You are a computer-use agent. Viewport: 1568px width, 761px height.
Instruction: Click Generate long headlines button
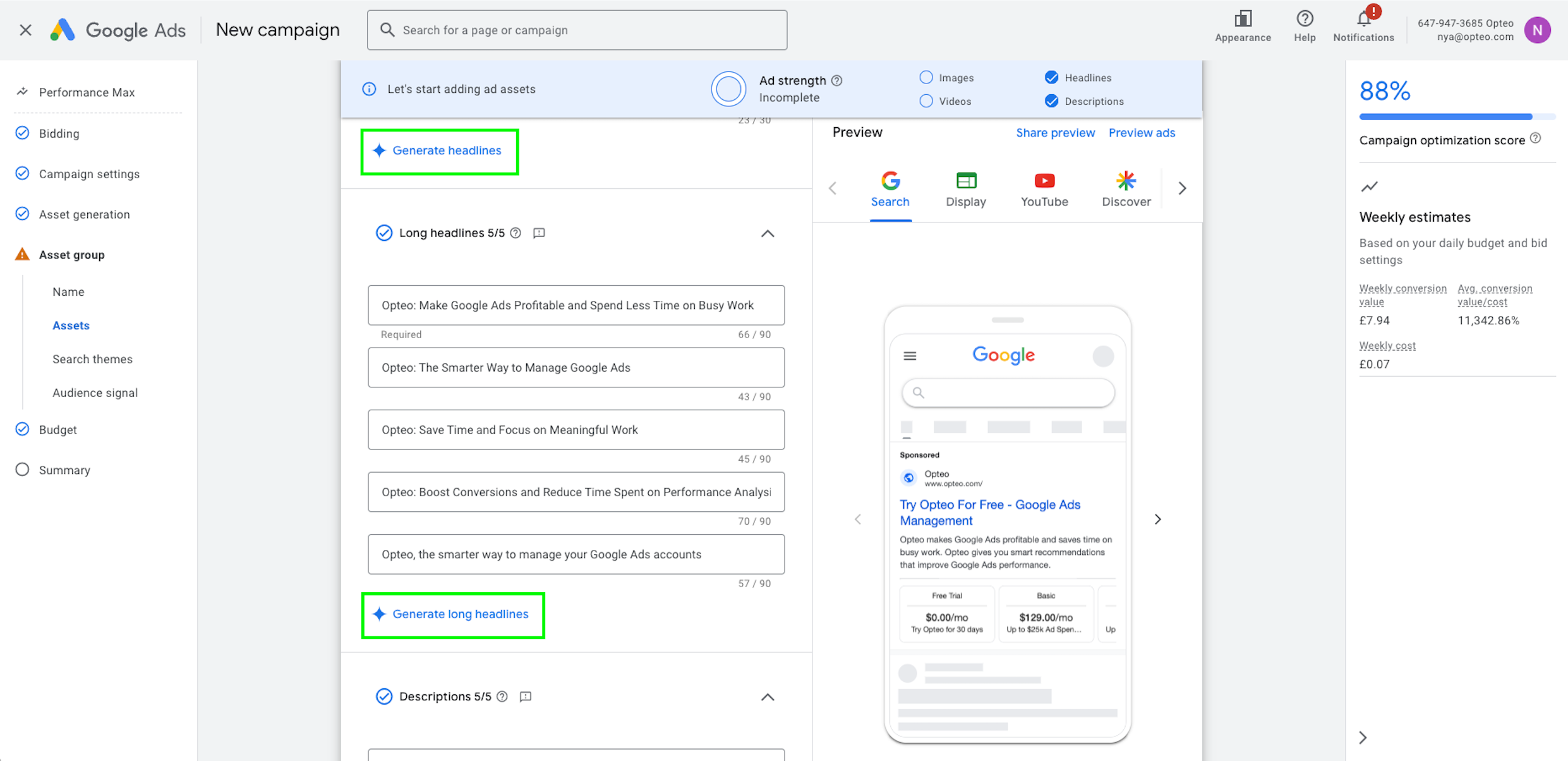pos(453,614)
